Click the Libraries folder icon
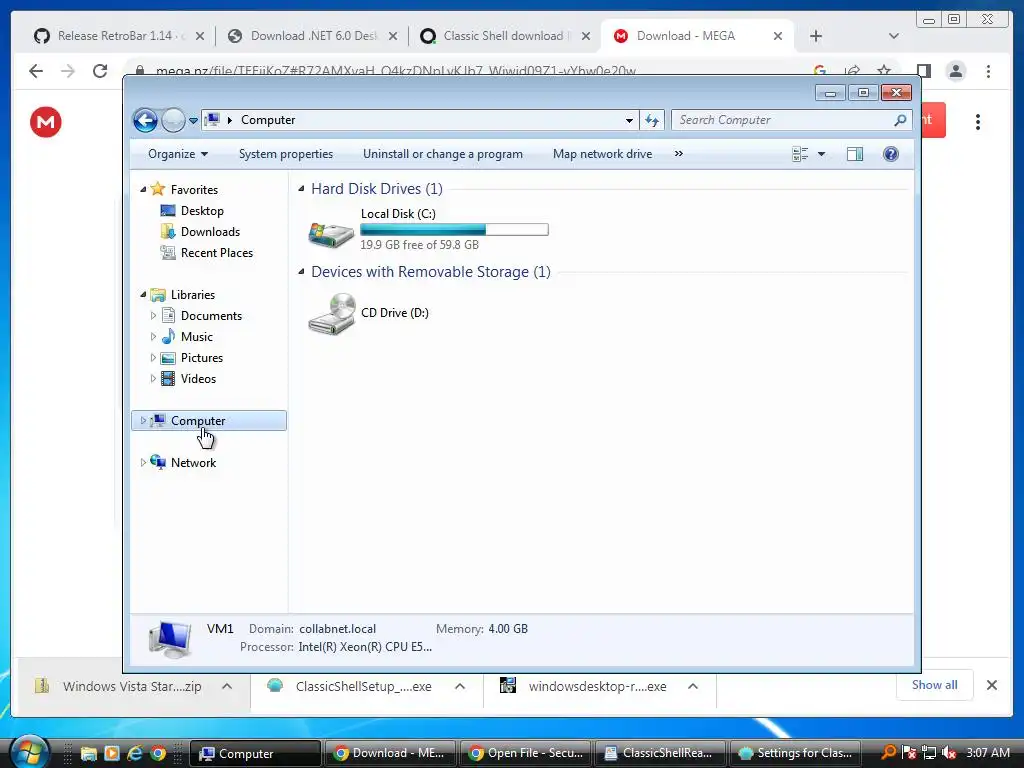1024x768 pixels. (x=157, y=295)
